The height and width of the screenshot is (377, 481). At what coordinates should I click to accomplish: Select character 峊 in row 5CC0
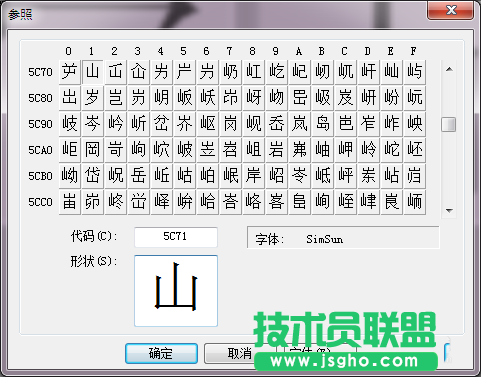point(299,202)
